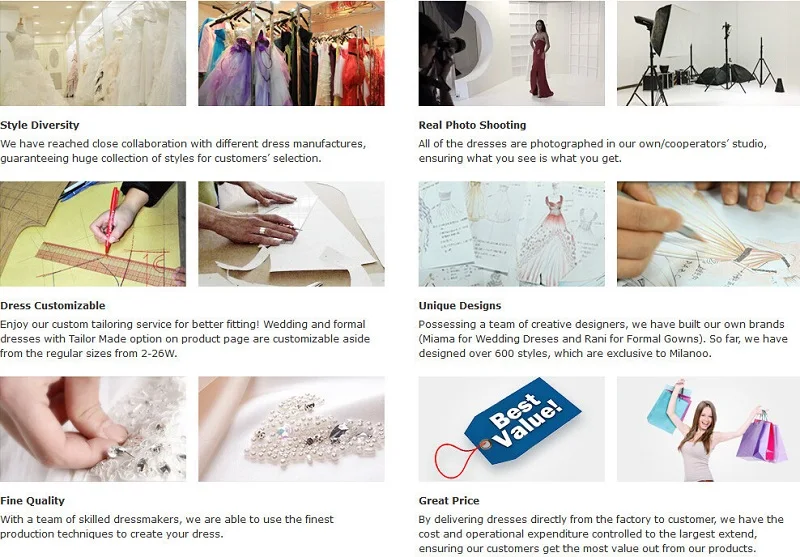The image size is (800, 557).
Task: Click the fingers sewing beadwork photo
Action: click(x=93, y=429)
